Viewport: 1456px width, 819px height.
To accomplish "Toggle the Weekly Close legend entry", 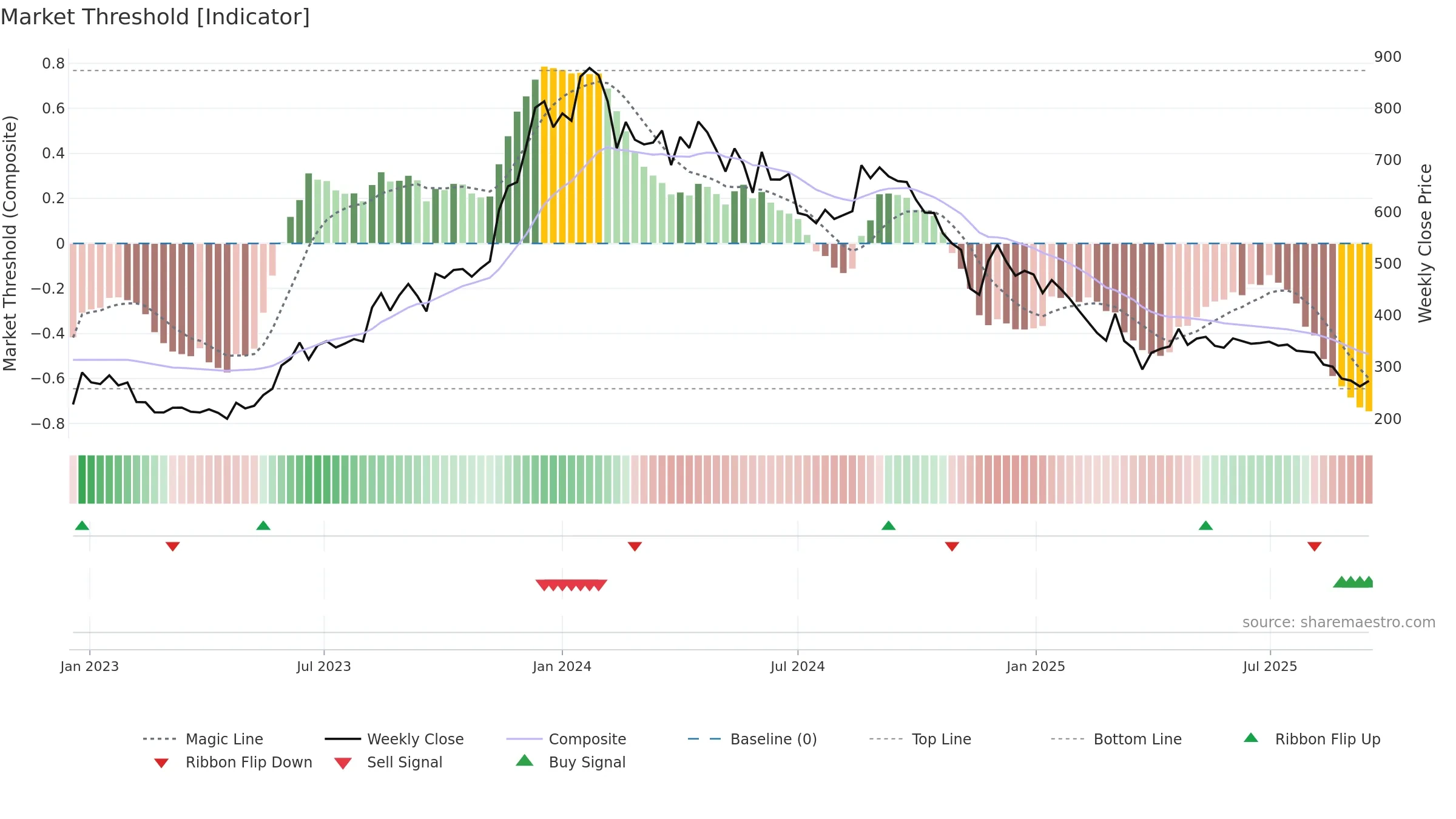I will click(394, 739).
